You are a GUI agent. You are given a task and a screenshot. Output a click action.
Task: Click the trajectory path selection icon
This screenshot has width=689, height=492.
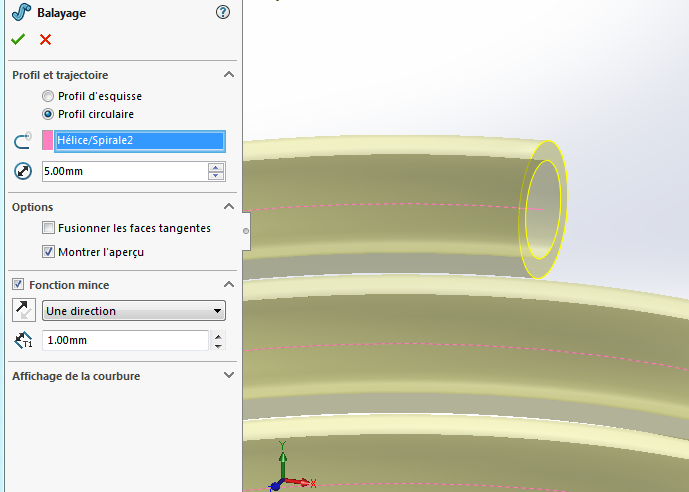pos(23,141)
